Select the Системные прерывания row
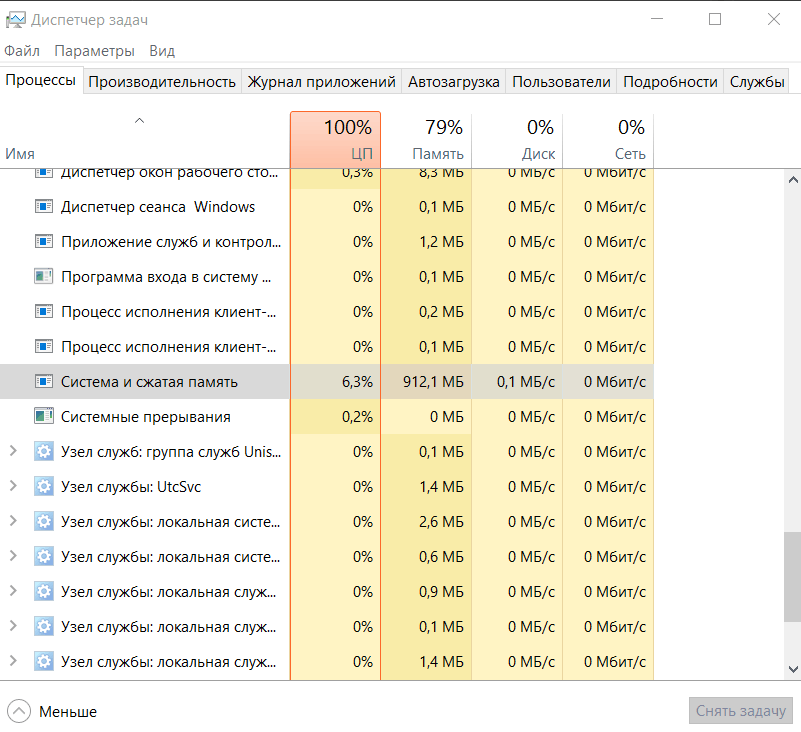Image resolution: width=801 pixels, height=732 pixels. click(327, 417)
